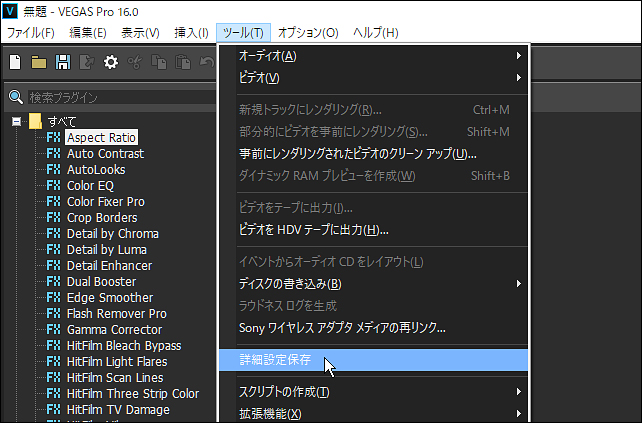Click FX icon beside AutoLooks
The height and width of the screenshot is (423, 642).
pos(54,169)
